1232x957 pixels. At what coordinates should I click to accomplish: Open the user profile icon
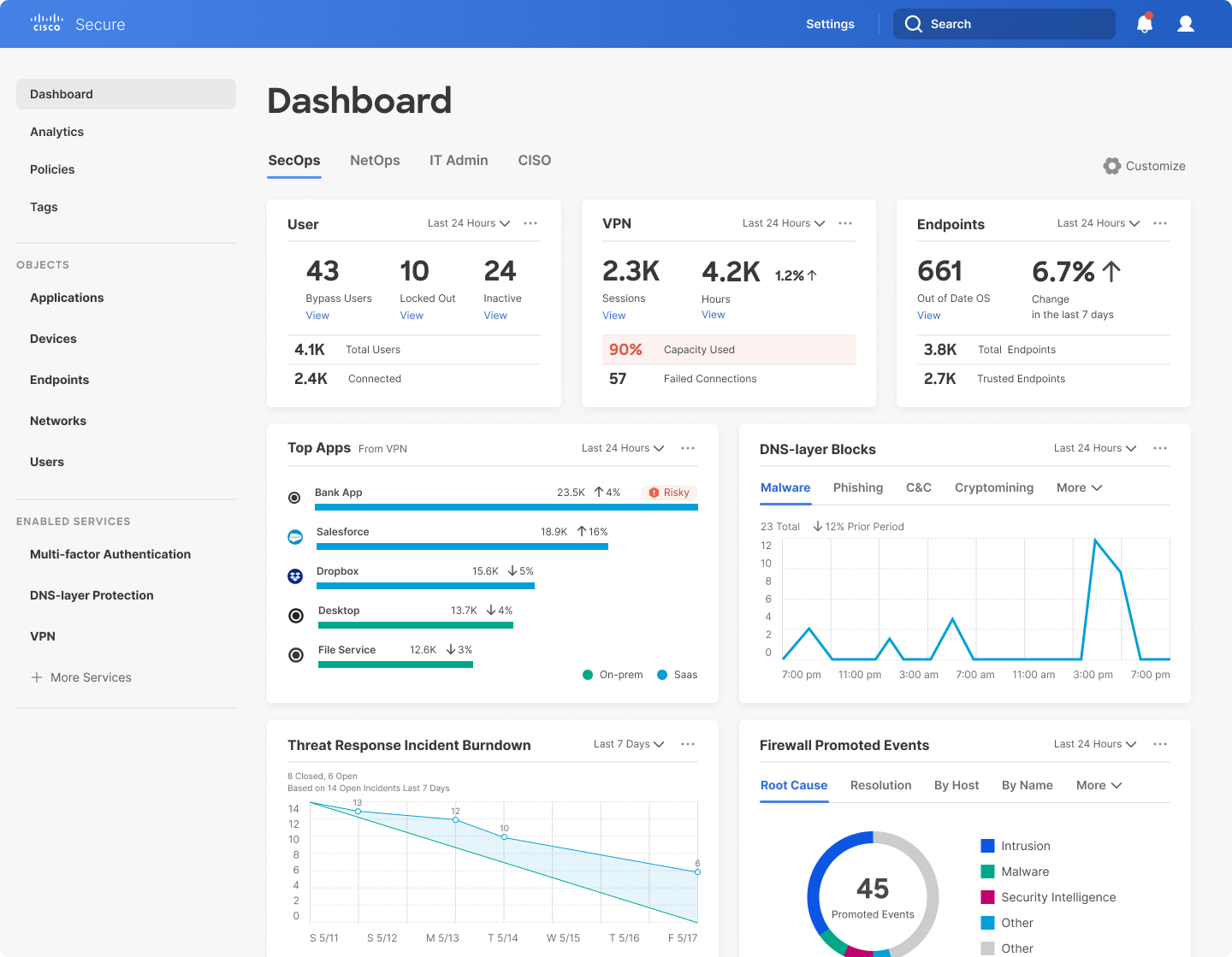coord(1186,24)
